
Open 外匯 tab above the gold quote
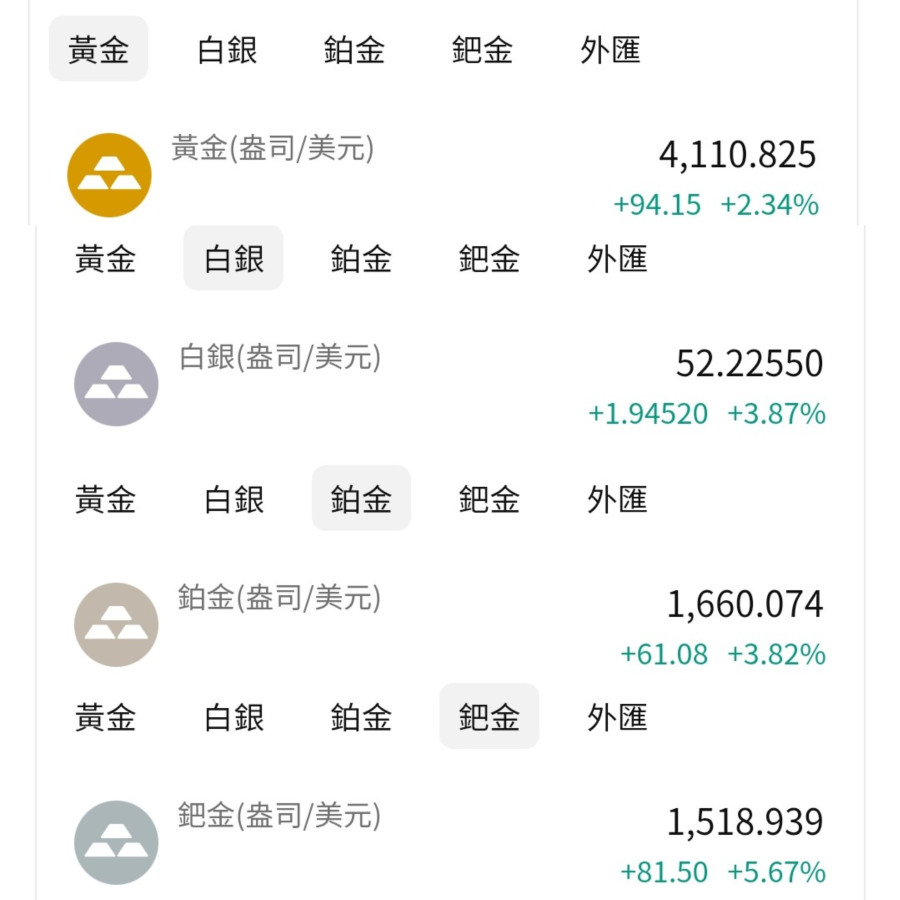click(x=610, y=49)
